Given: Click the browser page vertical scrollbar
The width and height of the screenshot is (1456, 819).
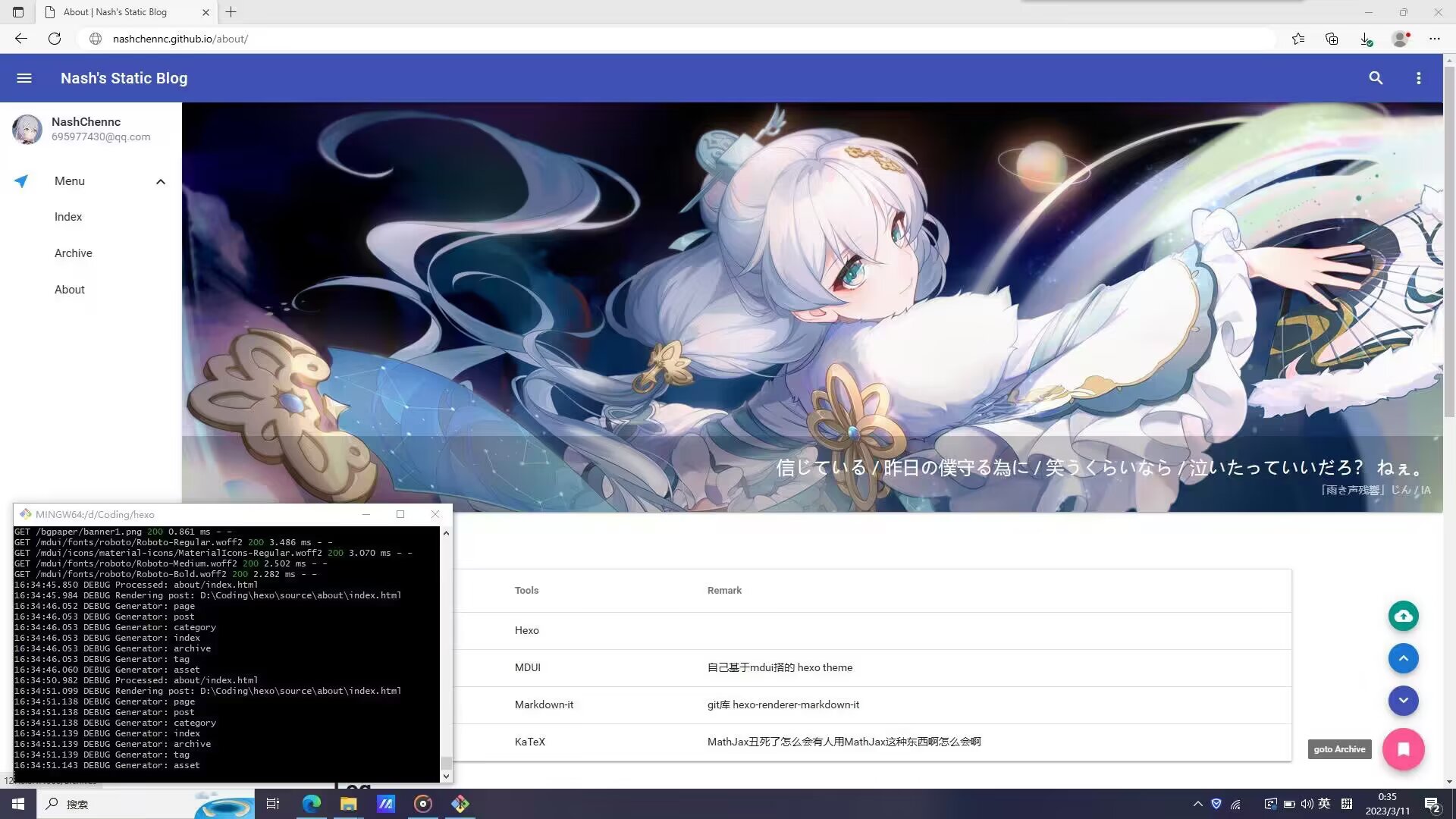Looking at the screenshot, I should tap(1449, 241).
